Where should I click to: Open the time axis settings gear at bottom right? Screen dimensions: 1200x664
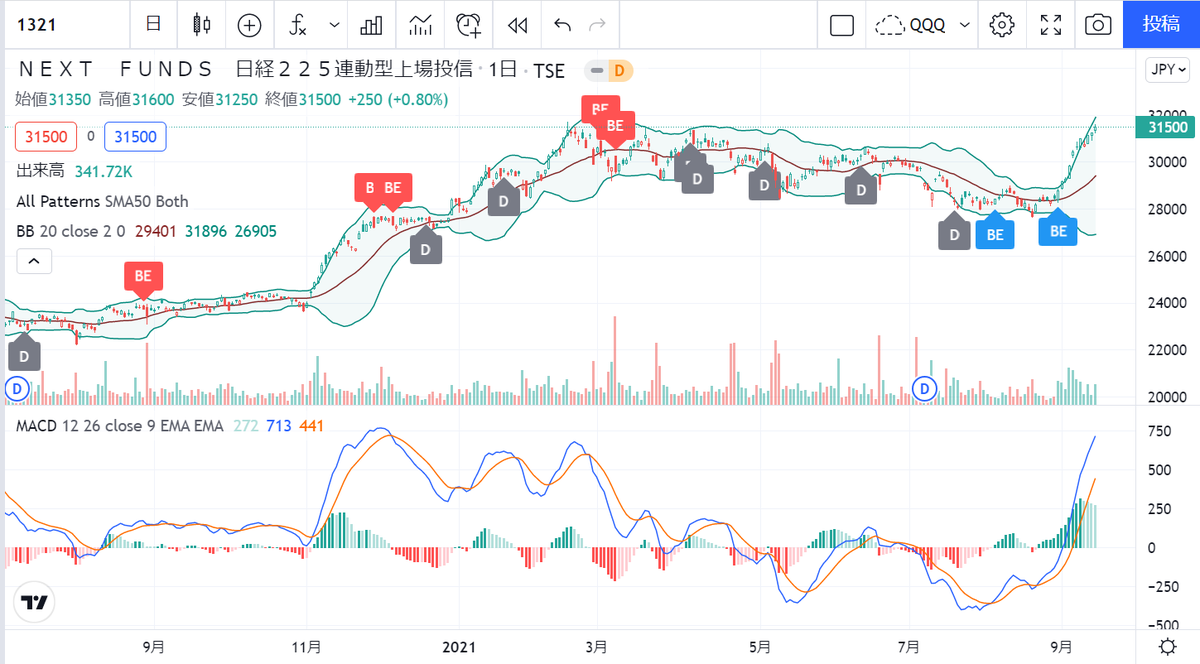click(x=1167, y=646)
